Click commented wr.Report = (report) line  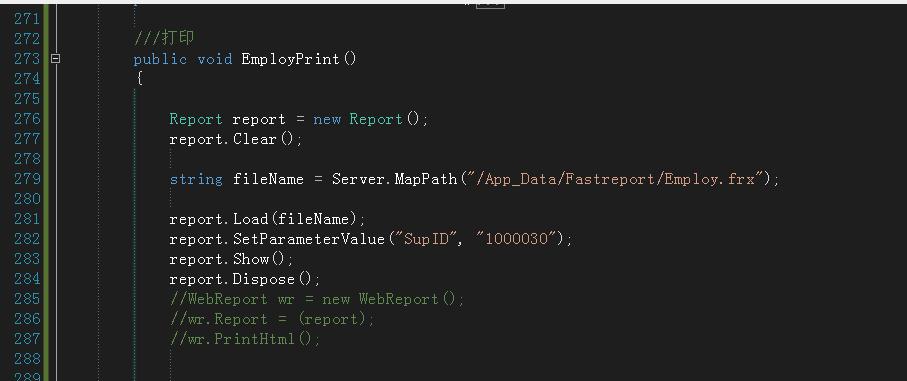click(x=272, y=319)
